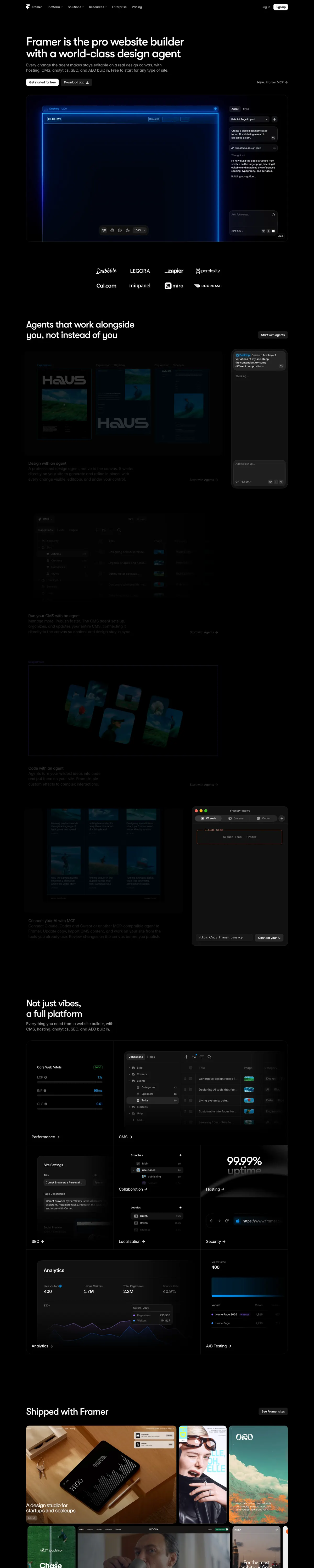Click the filter icon in CMS toolbar
Image resolution: width=314 pixels, height=1568 pixels.
click(x=202, y=1057)
